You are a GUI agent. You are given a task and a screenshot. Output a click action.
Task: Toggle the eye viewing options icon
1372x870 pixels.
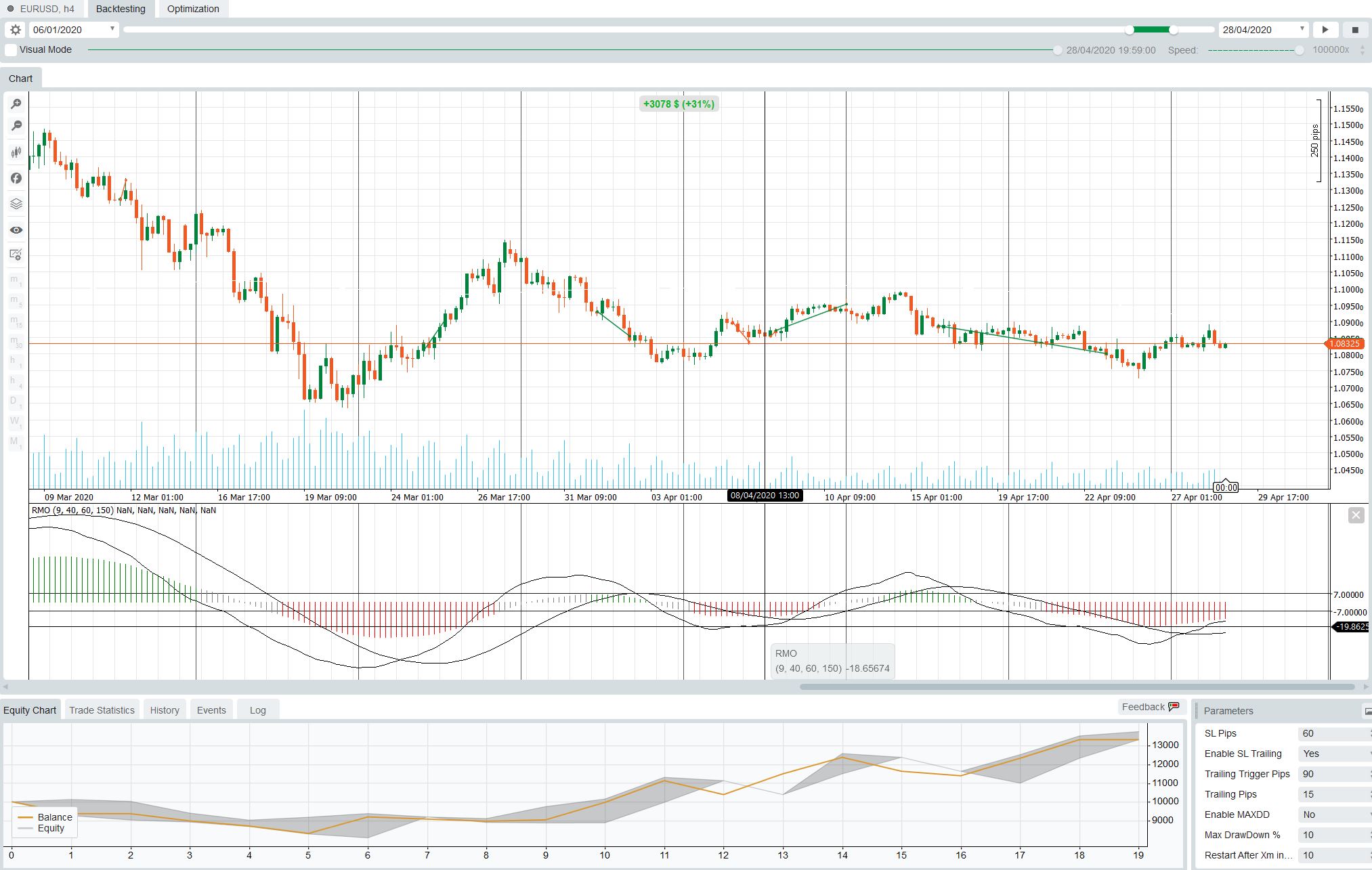point(16,230)
